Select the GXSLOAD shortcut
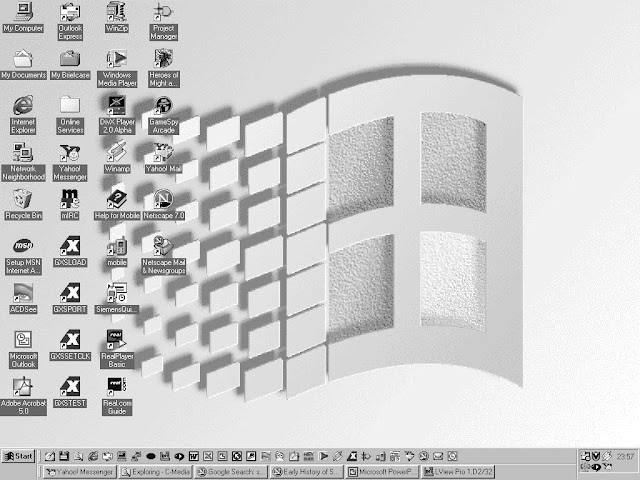This screenshot has width=640, height=480. 70,251
